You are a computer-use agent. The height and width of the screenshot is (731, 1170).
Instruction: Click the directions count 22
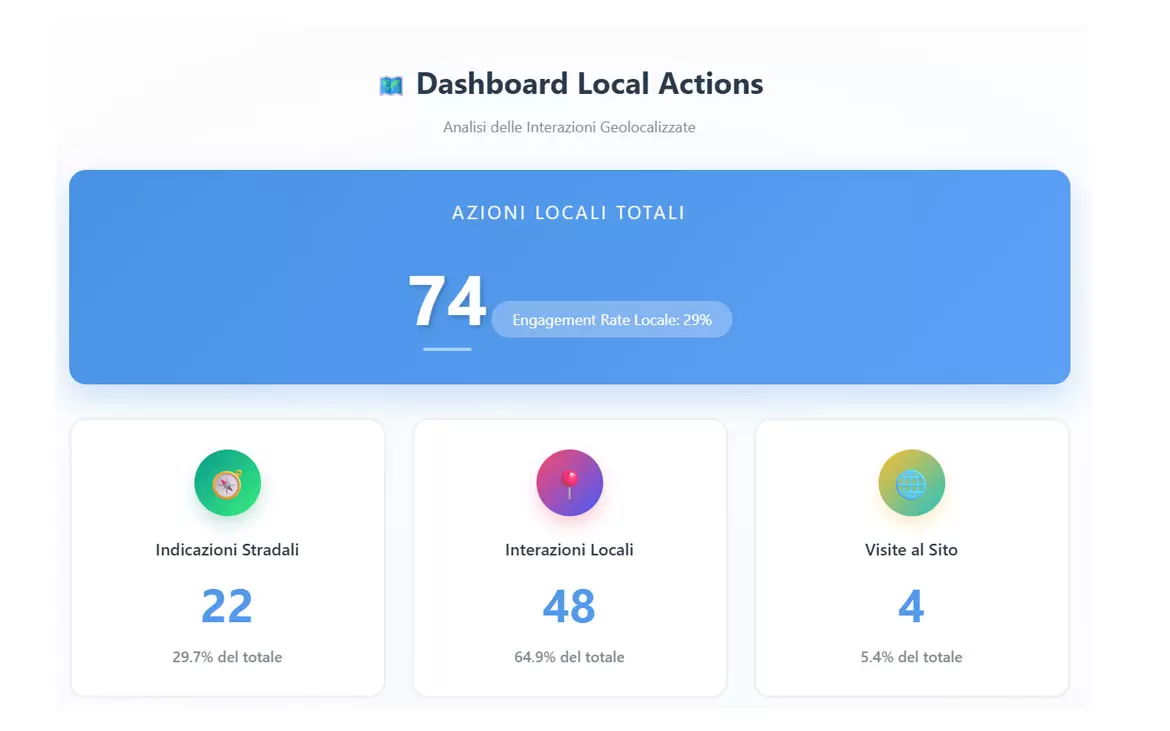(x=227, y=606)
